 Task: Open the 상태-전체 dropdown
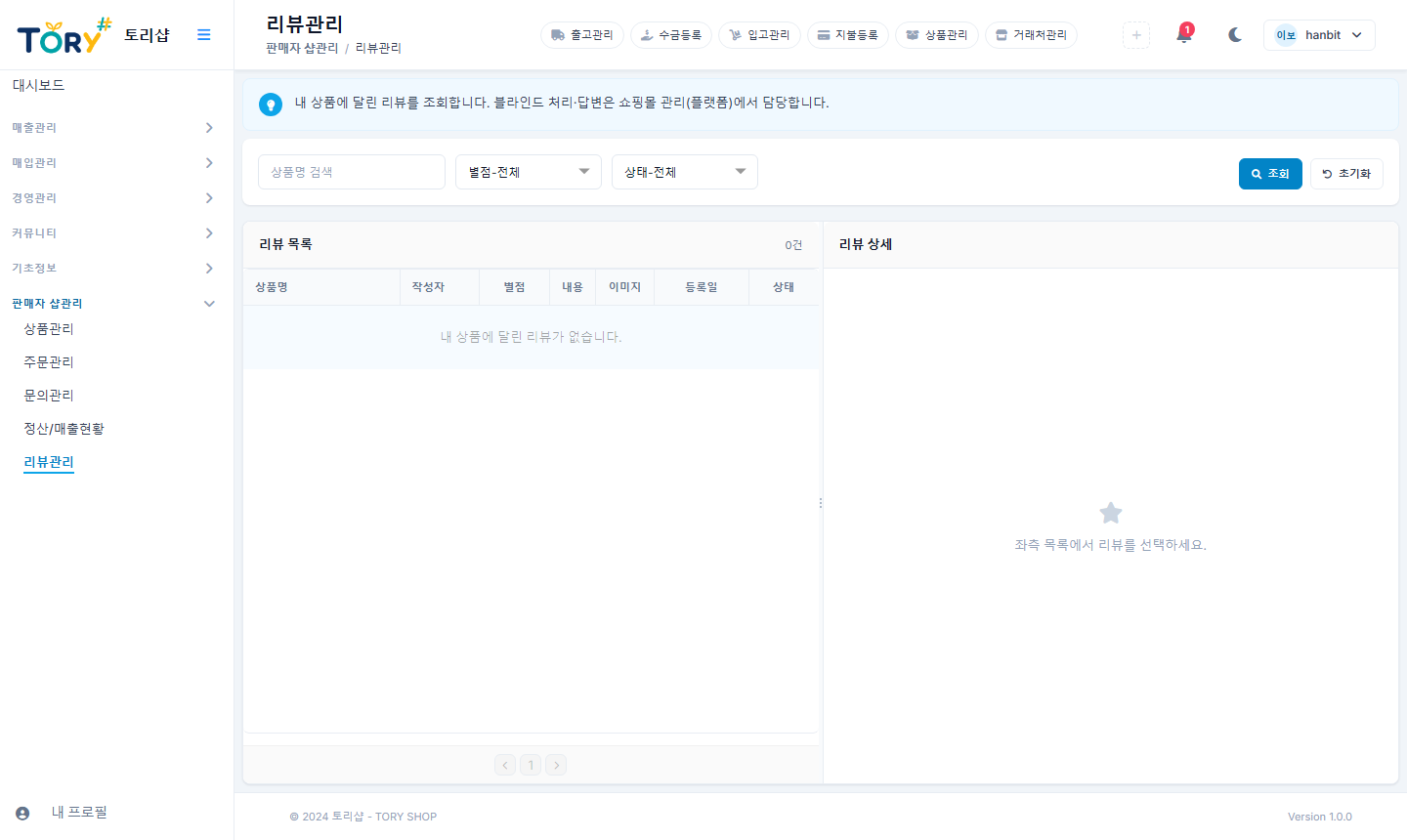685,172
